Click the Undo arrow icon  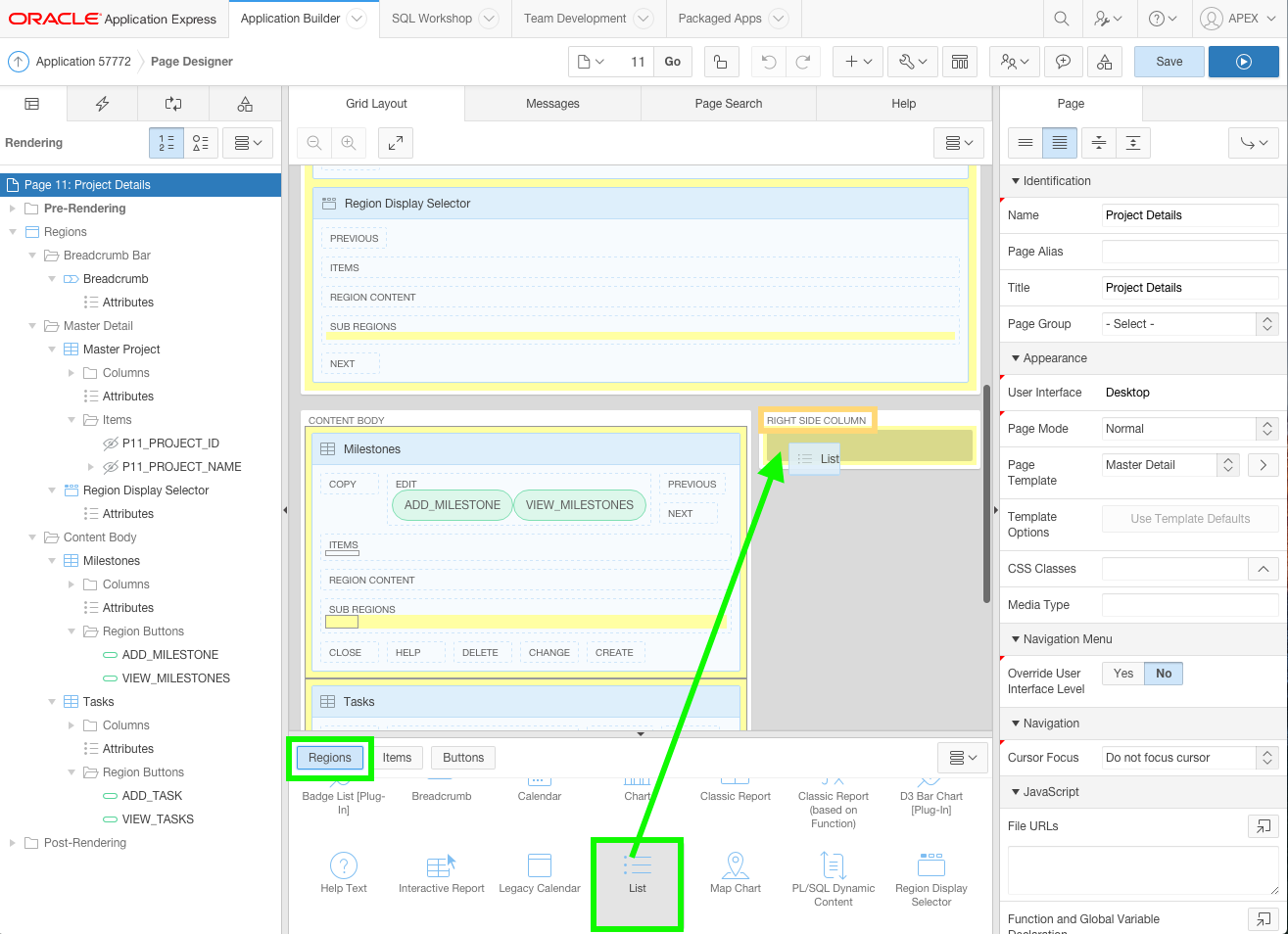pyautogui.click(x=769, y=62)
